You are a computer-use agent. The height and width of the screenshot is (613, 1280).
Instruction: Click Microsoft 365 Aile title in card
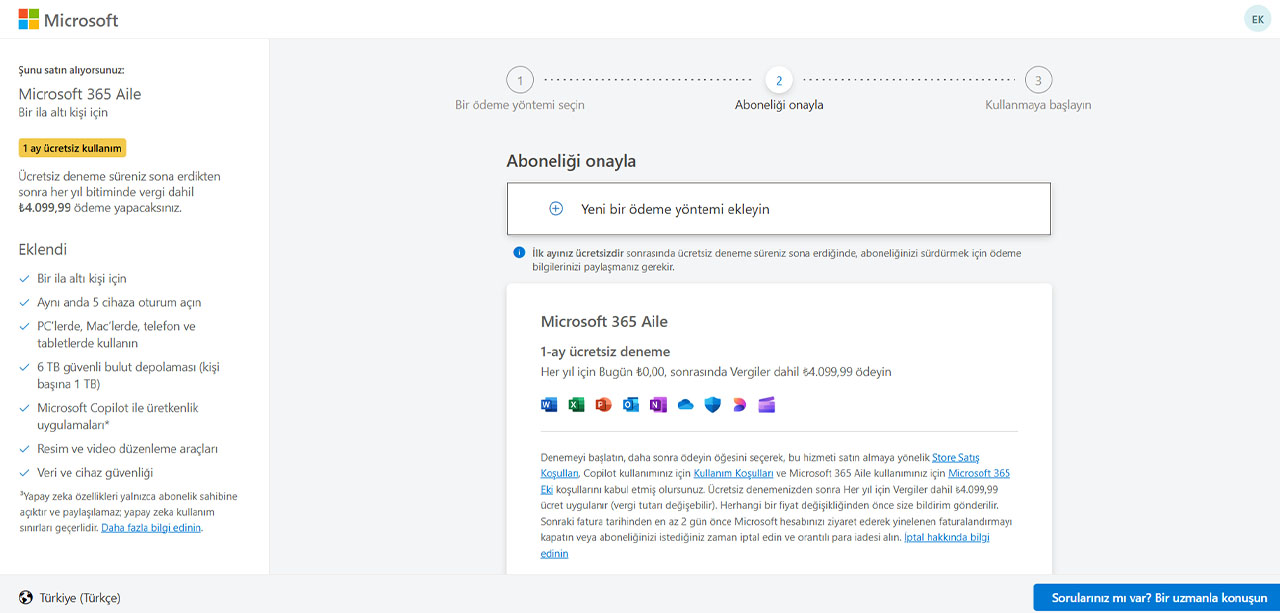pos(604,322)
